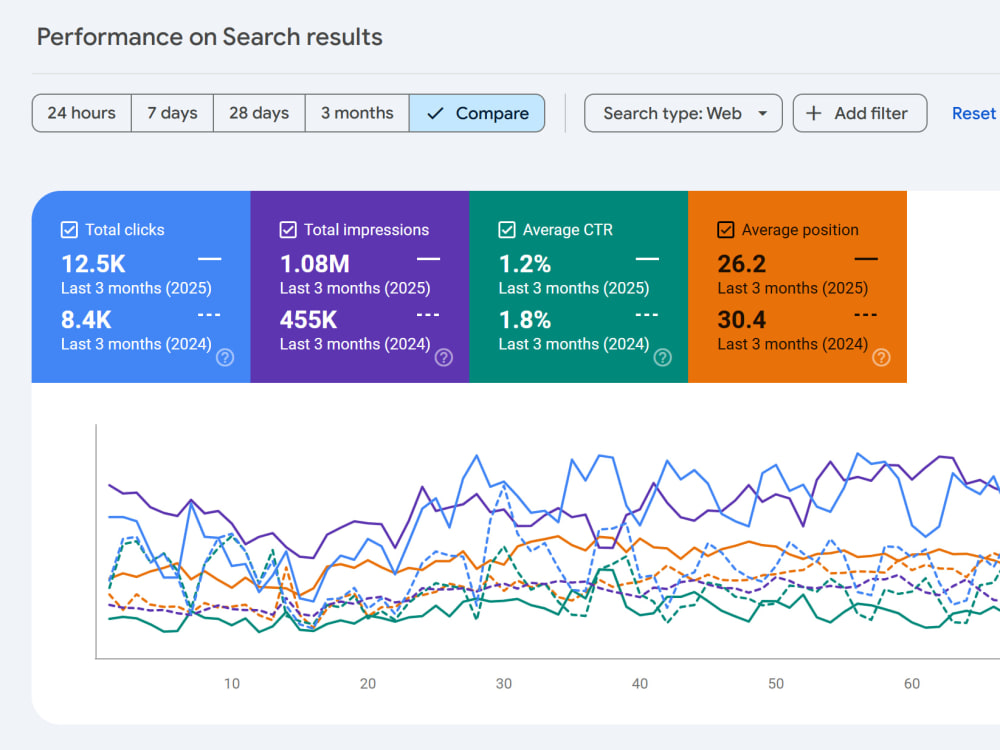Click the 12.5K clicks value for 2025
The width and height of the screenshot is (1000, 750).
pyautogui.click(x=93, y=264)
